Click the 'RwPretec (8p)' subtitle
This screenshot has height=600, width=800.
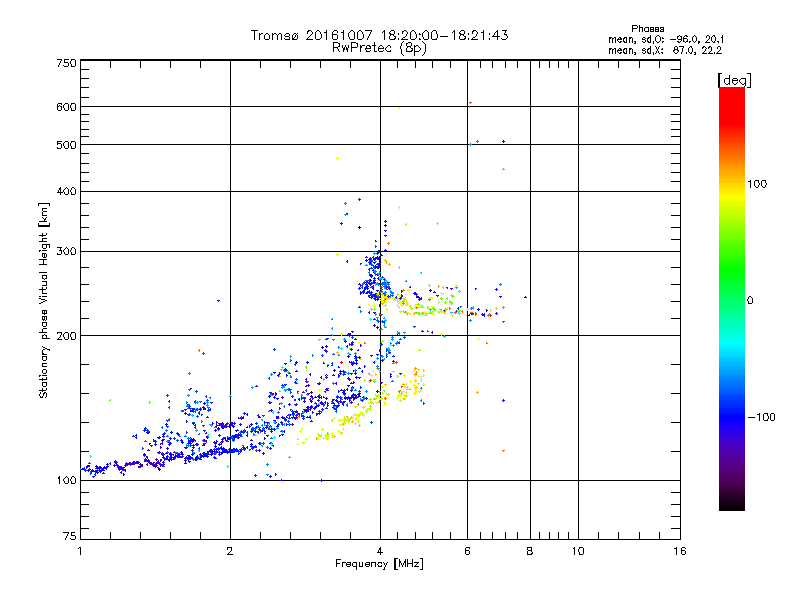pos(379,48)
